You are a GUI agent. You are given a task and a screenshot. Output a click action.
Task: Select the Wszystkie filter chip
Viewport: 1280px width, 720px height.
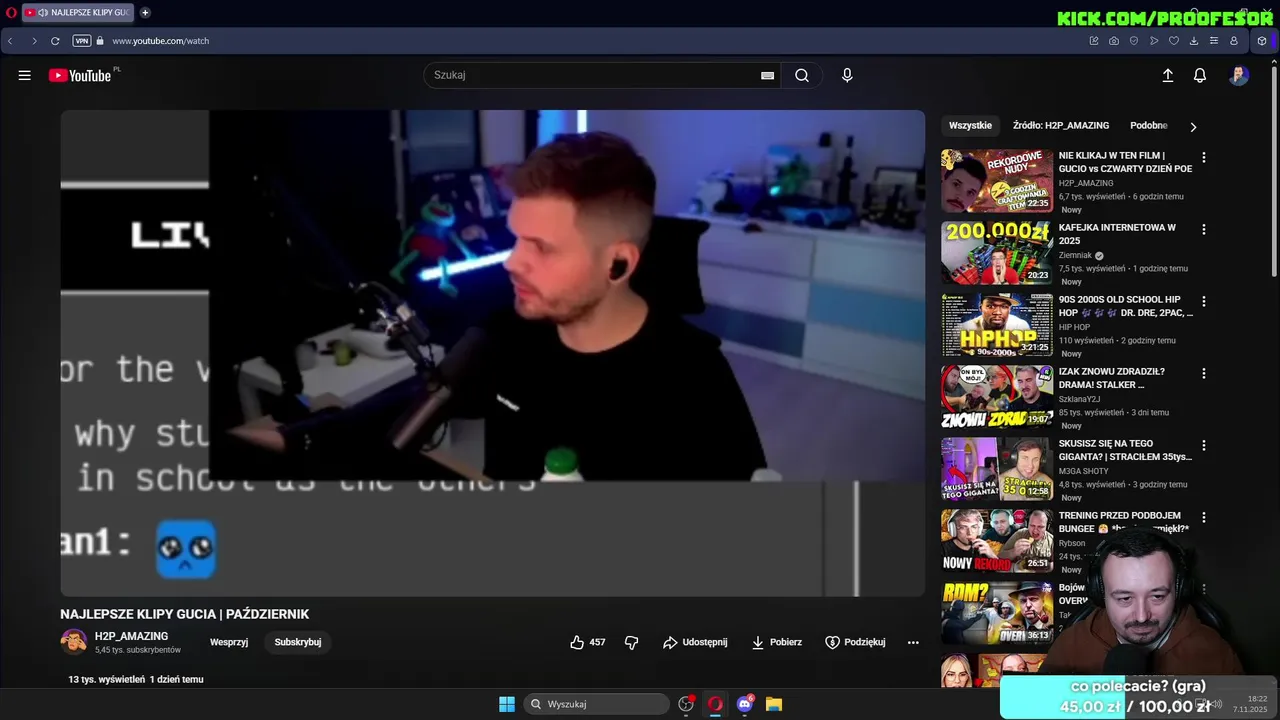pyautogui.click(x=970, y=126)
